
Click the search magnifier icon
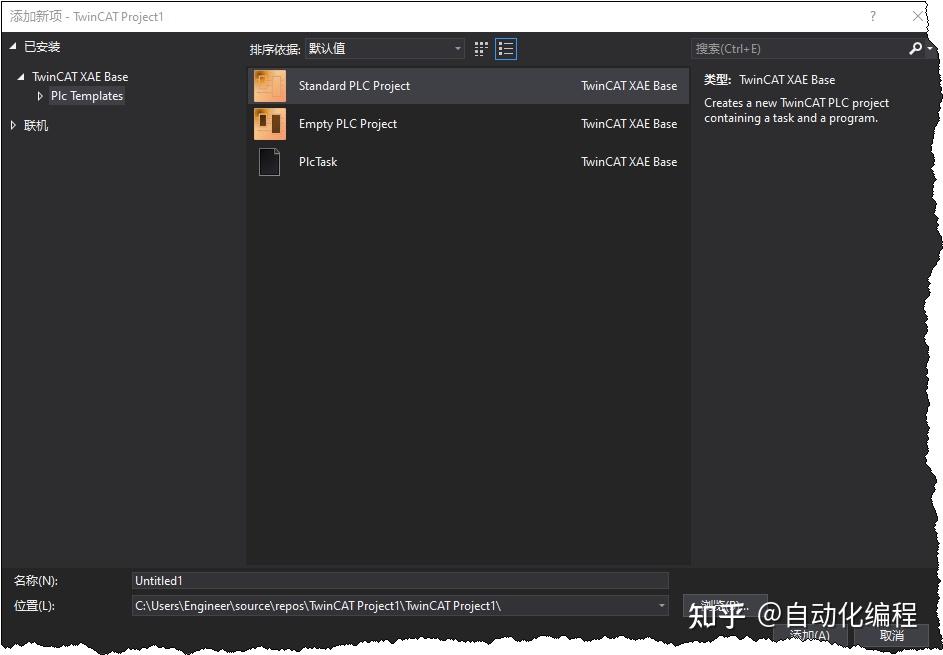916,48
